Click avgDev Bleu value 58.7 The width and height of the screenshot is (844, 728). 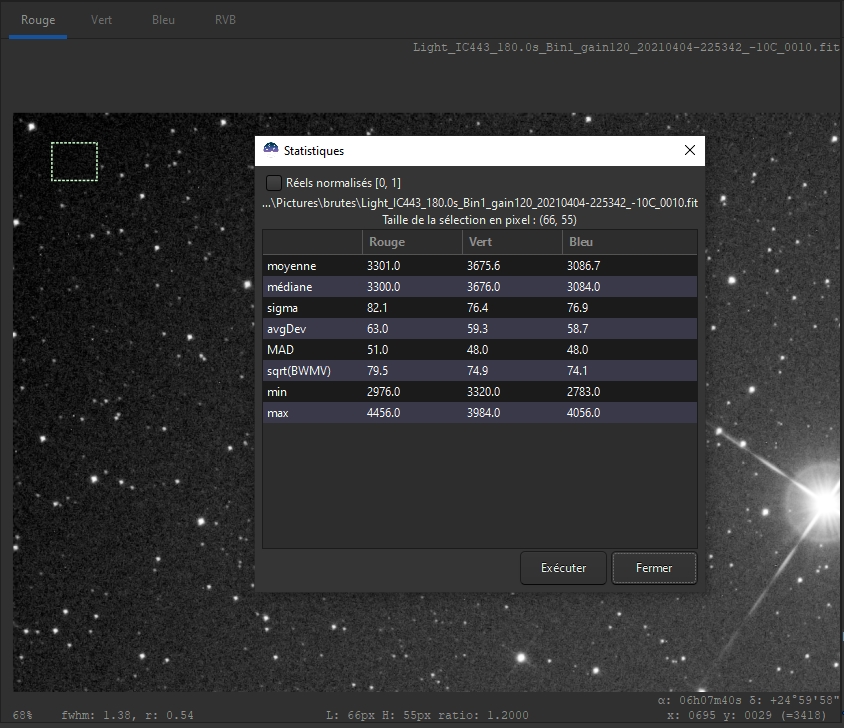coord(578,329)
